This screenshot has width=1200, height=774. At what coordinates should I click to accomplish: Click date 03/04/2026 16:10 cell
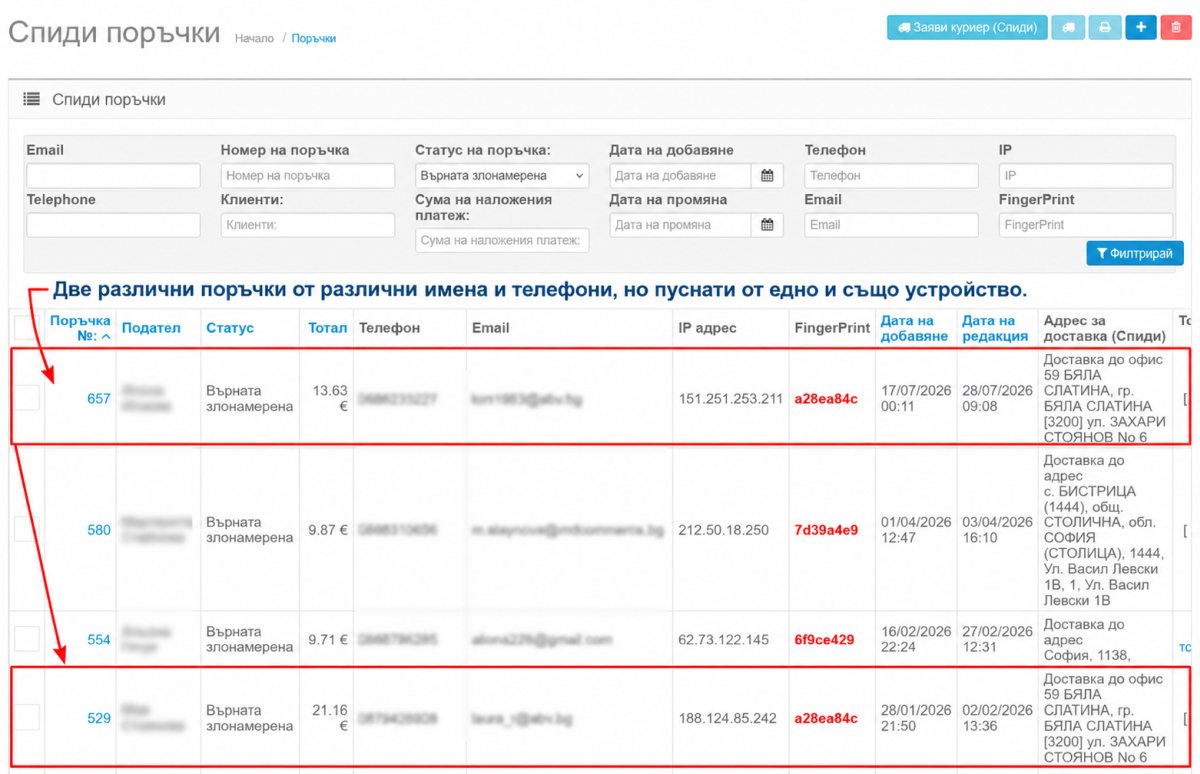tap(997, 530)
